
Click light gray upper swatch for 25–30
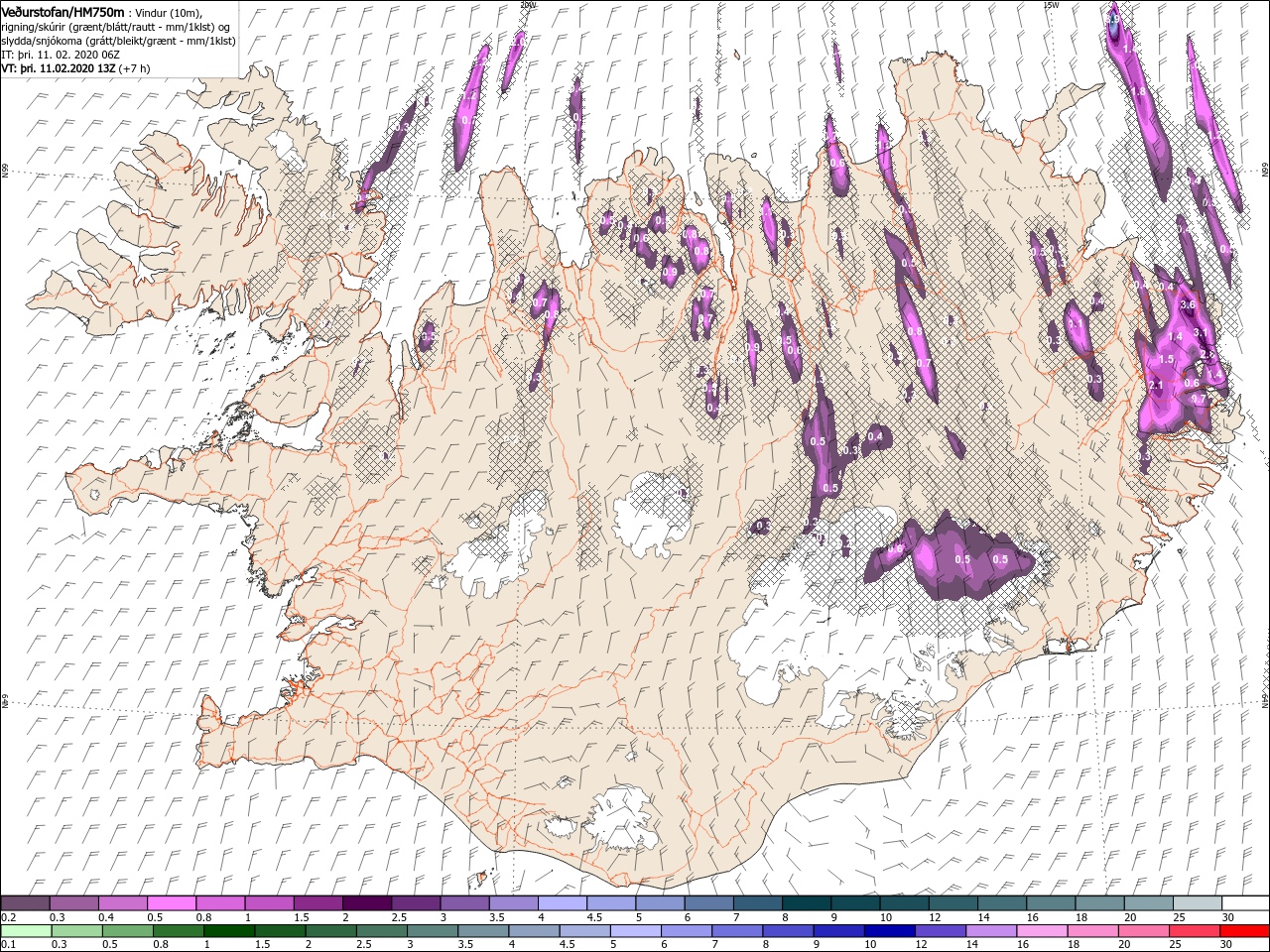coord(1196,902)
